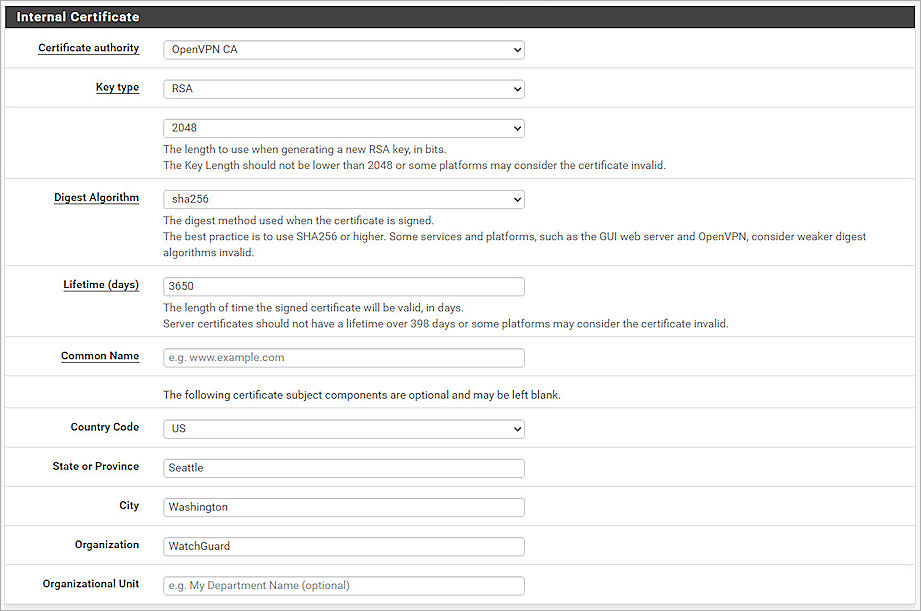Click the Lifetime (days) label link

[101, 284]
